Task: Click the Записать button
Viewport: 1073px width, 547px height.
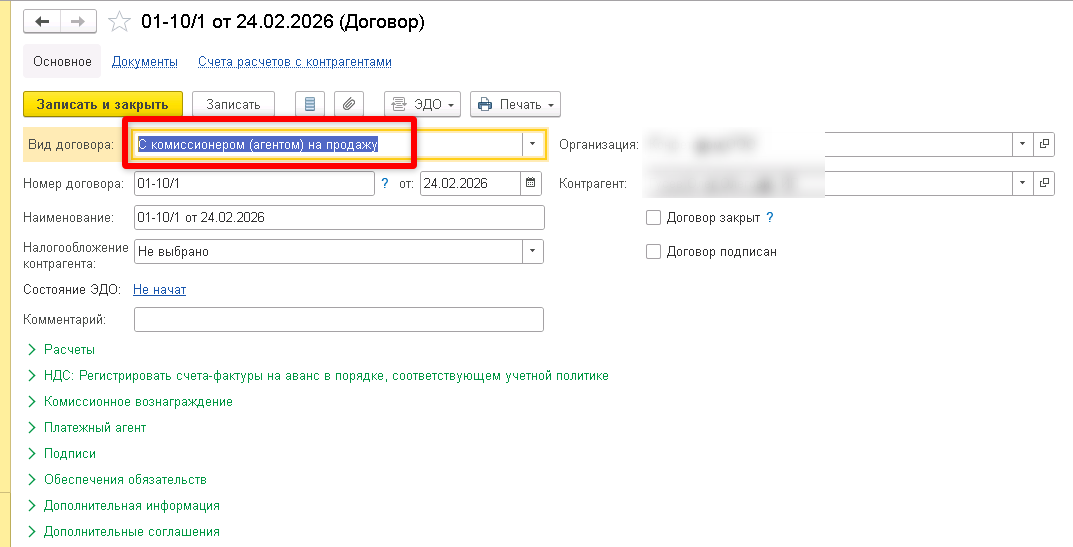Action: (233, 104)
